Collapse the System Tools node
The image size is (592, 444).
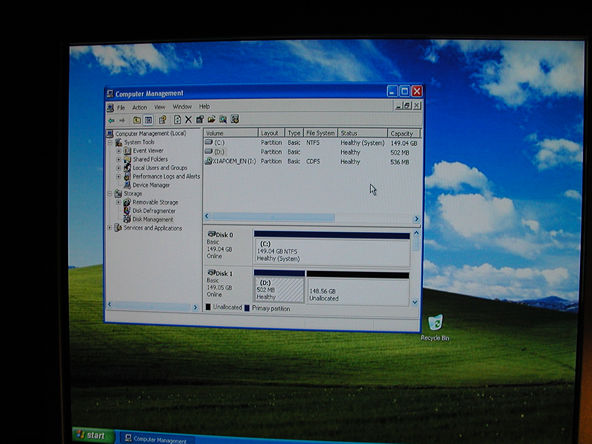tap(110, 142)
